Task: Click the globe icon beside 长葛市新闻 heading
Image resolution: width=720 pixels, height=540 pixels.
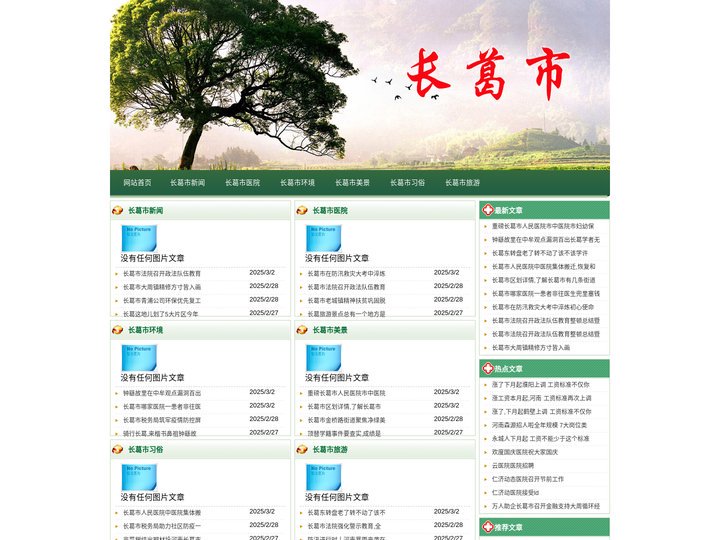Action: (118, 210)
